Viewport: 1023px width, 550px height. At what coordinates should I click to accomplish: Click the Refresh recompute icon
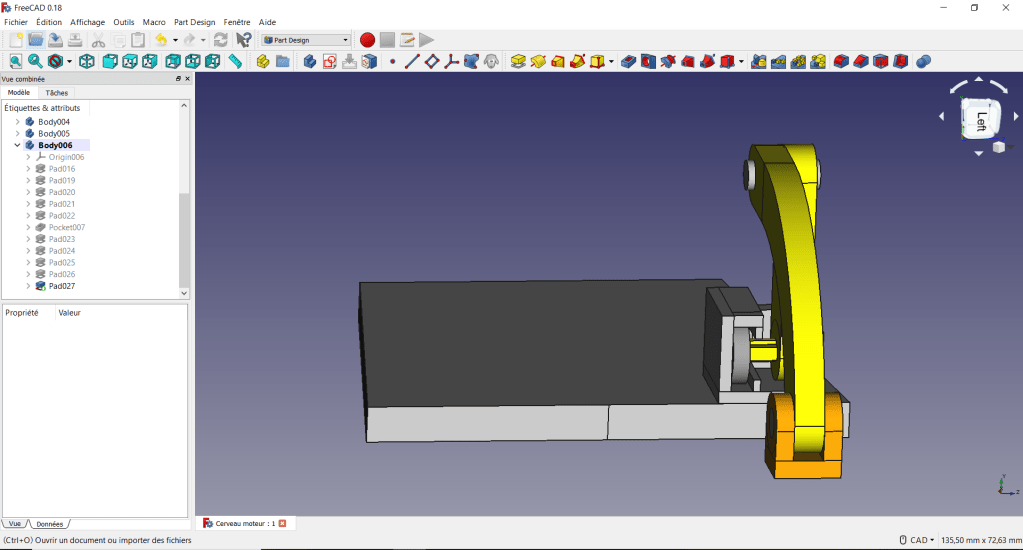(x=221, y=40)
